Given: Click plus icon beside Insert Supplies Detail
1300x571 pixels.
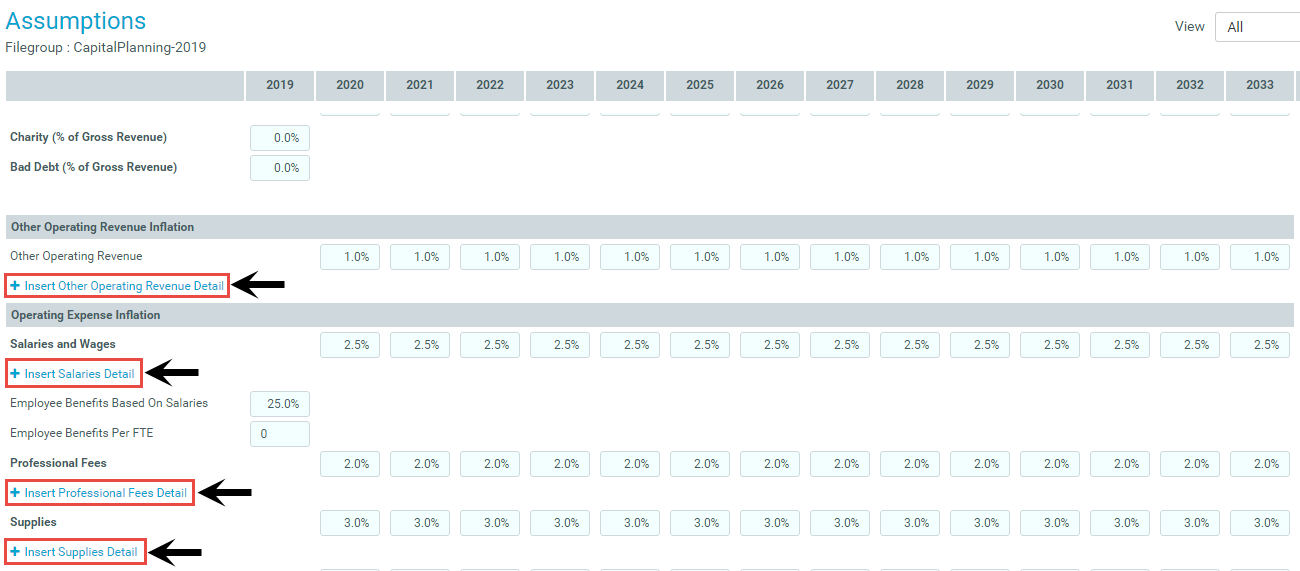Looking at the screenshot, I should 15,552.
